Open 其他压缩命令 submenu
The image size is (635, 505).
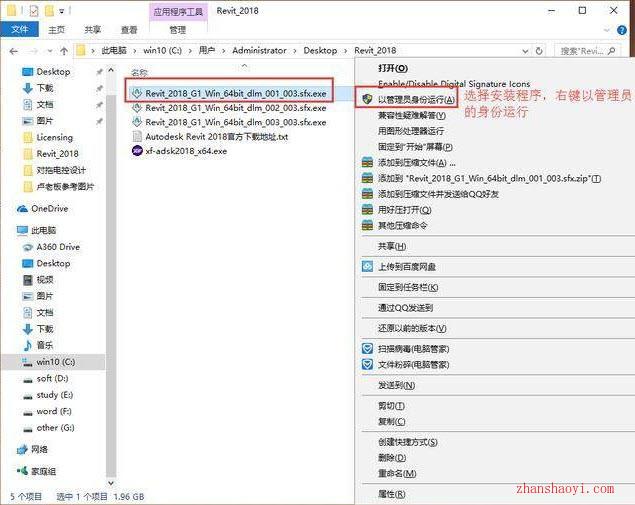pyautogui.click(x=395, y=226)
